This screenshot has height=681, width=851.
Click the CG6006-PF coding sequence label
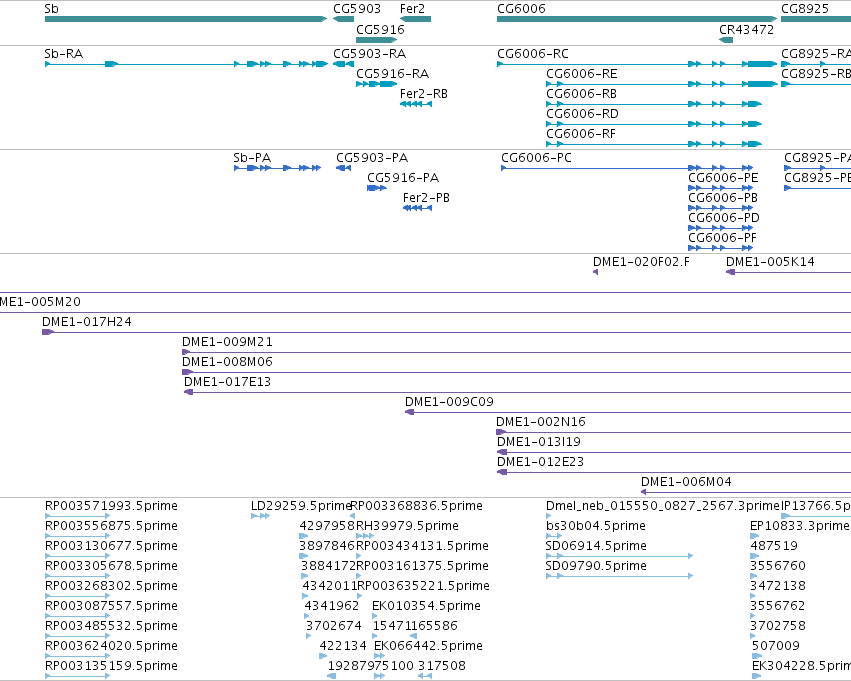[x=722, y=238]
